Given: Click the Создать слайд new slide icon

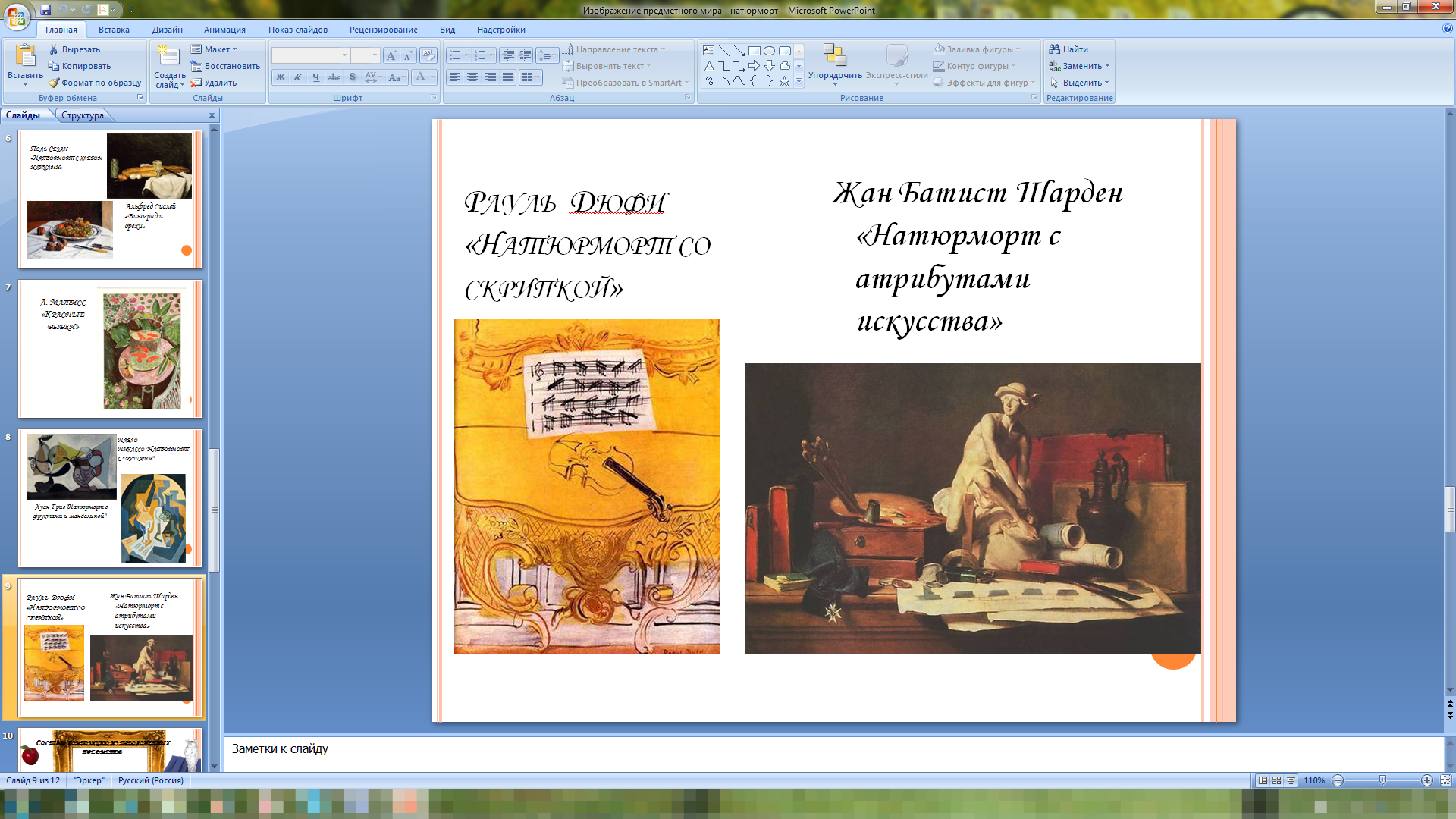Looking at the screenshot, I should (168, 56).
